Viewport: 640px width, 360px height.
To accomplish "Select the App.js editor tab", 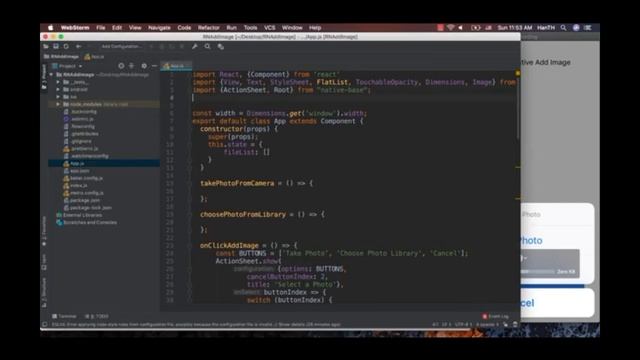I will click(176, 66).
